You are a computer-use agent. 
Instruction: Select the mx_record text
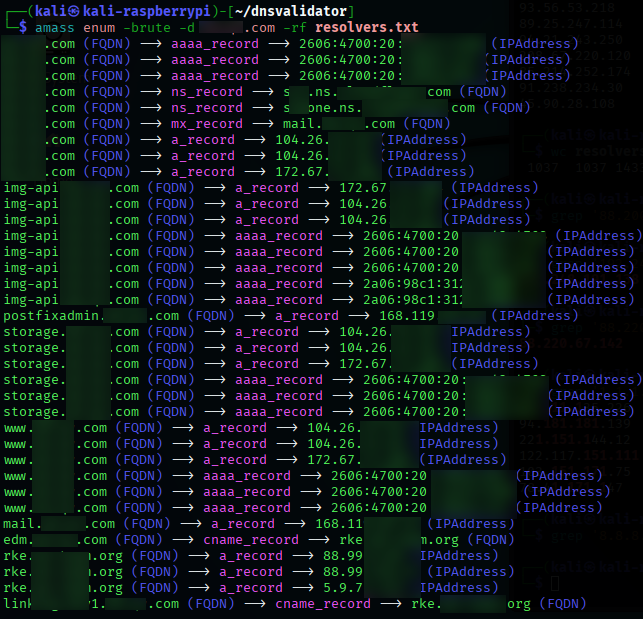pos(207,124)
